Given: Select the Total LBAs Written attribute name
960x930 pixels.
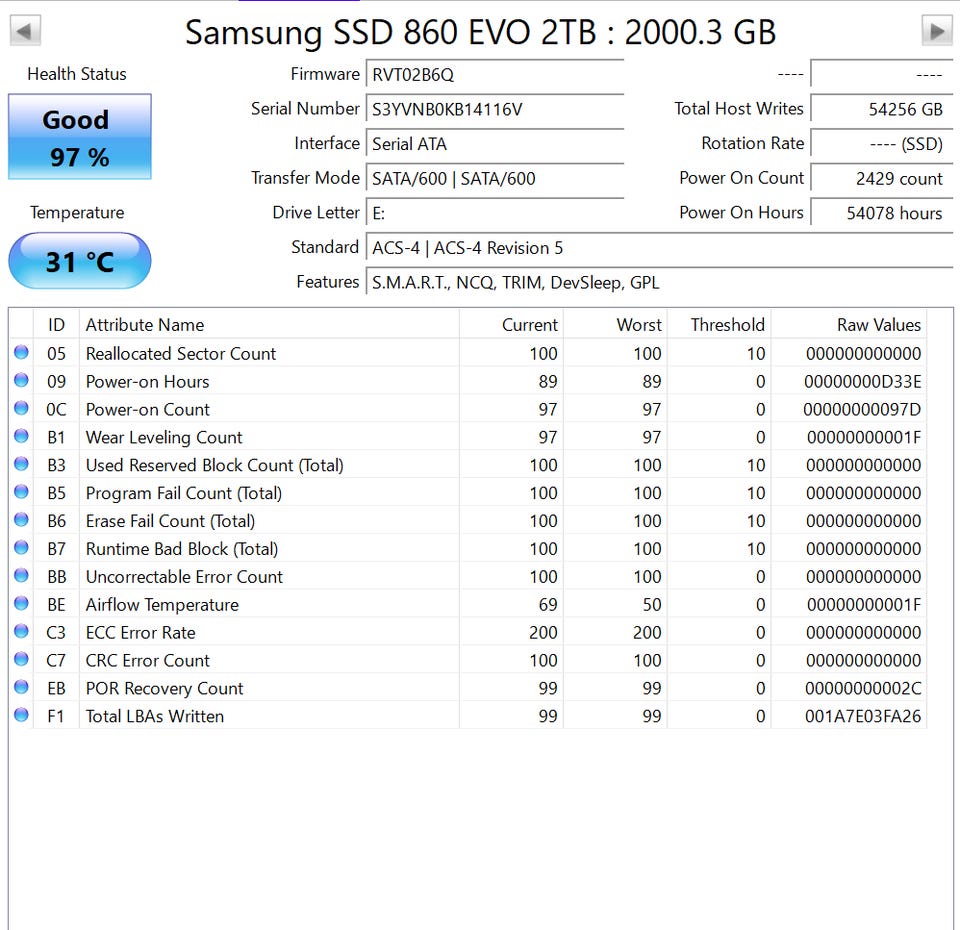Looking at the screenshot, I should point(155,716).
